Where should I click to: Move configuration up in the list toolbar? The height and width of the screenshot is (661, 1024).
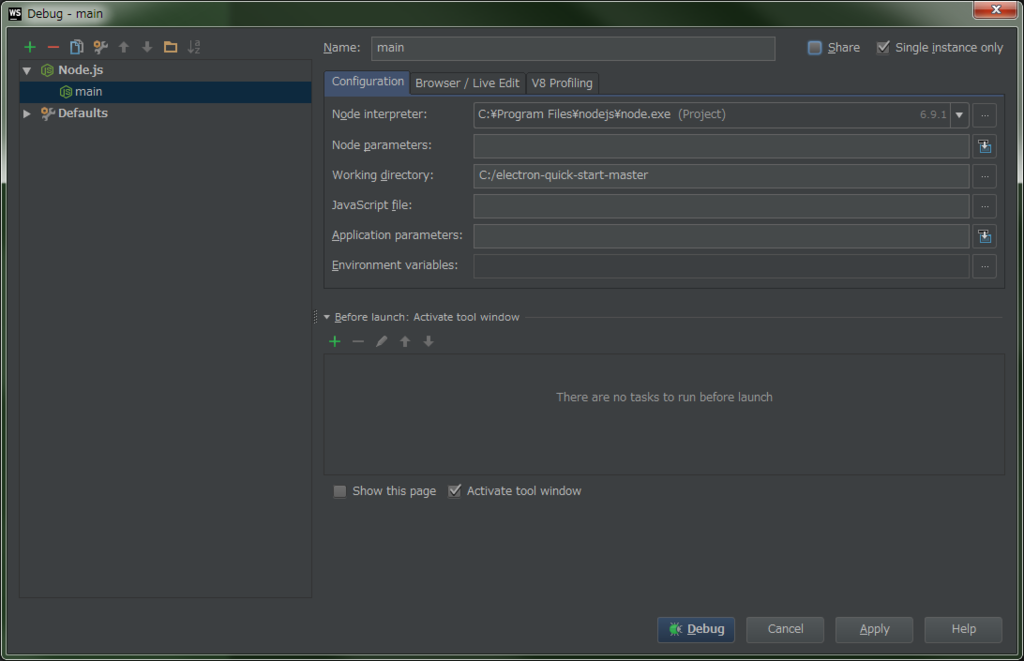pyautogui.click(x=124, y=47)
